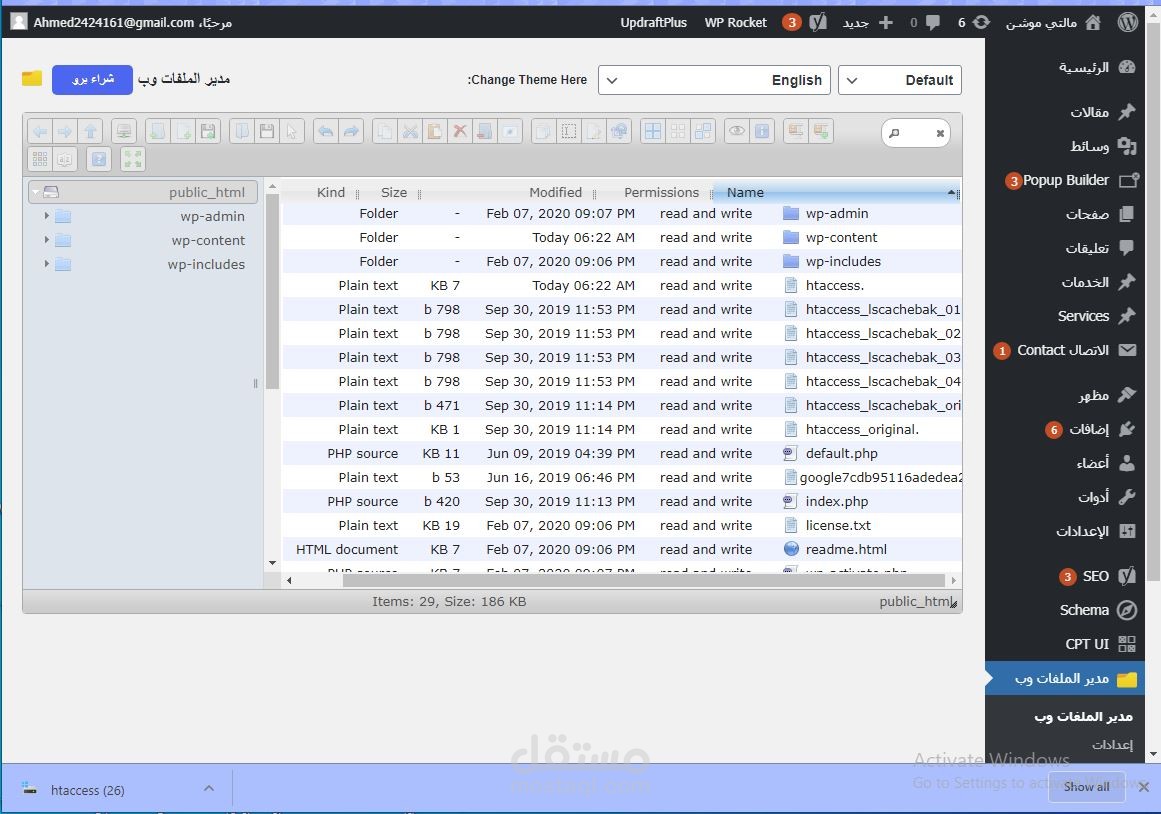Select the default.php file row
The height and width of the screenshot is (814, 1161).
click(622, 453)
